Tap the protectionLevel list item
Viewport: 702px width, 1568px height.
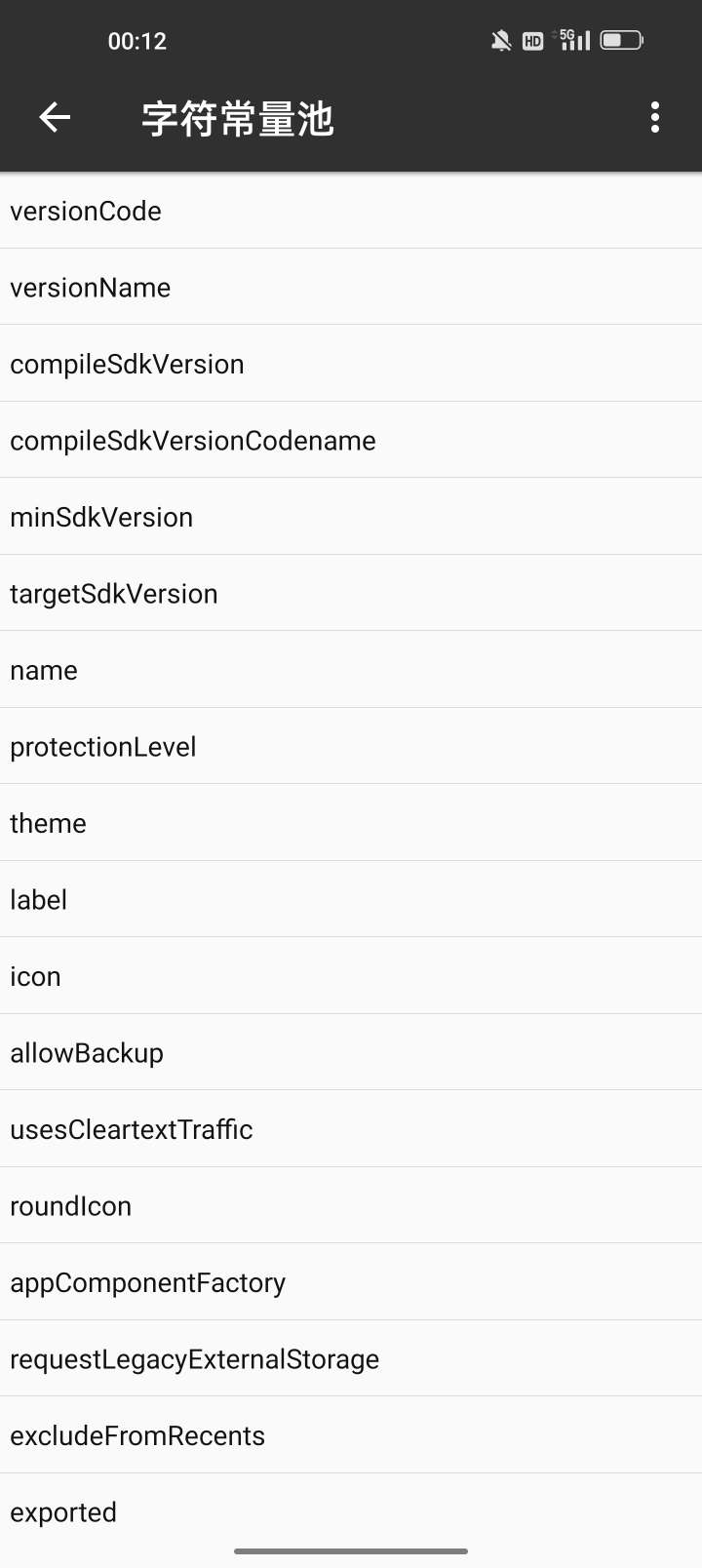click(351, 747)
